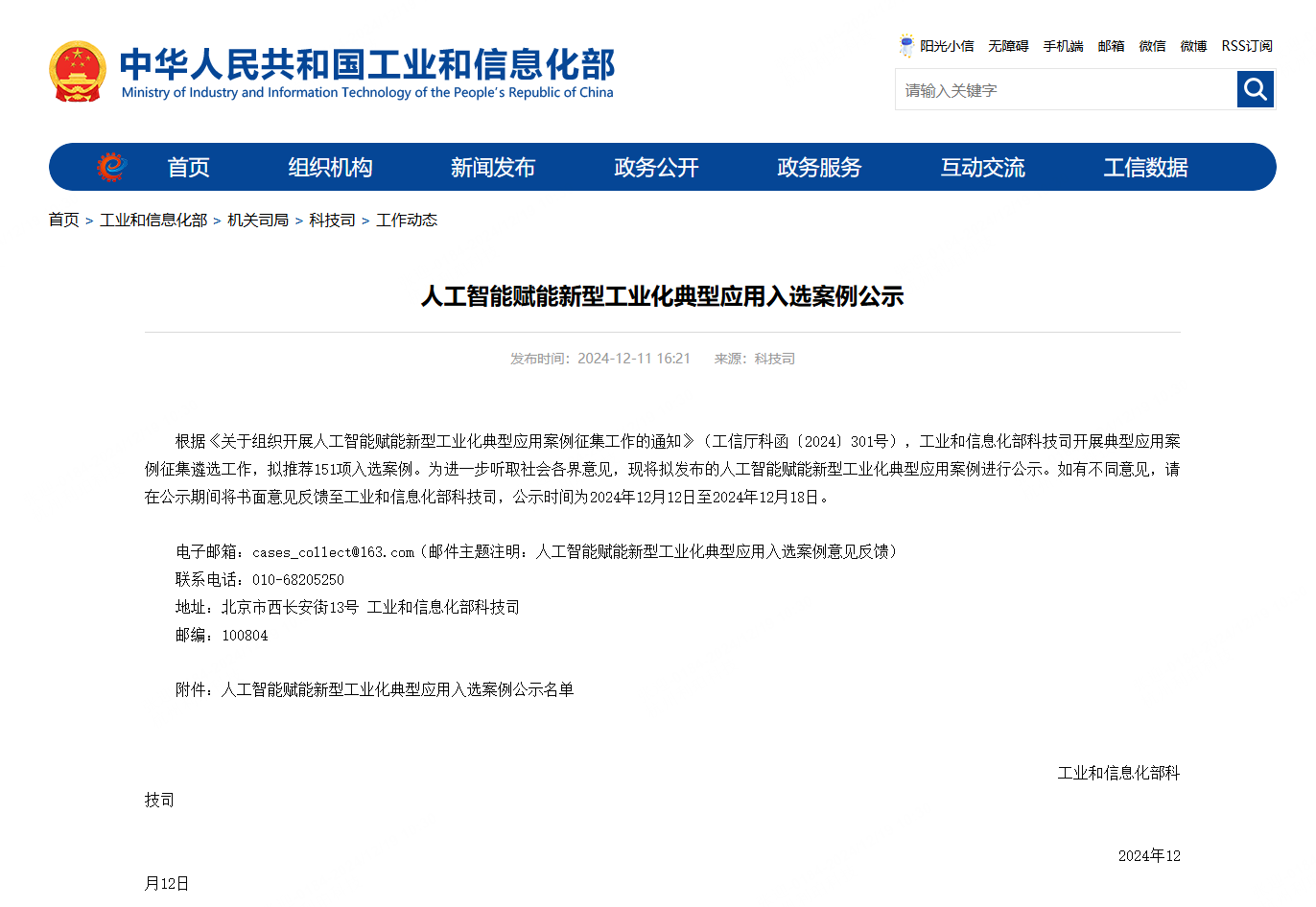Click 科技司 in the breadcrumb trail
1316x907 pixels.
coord(332,221)
